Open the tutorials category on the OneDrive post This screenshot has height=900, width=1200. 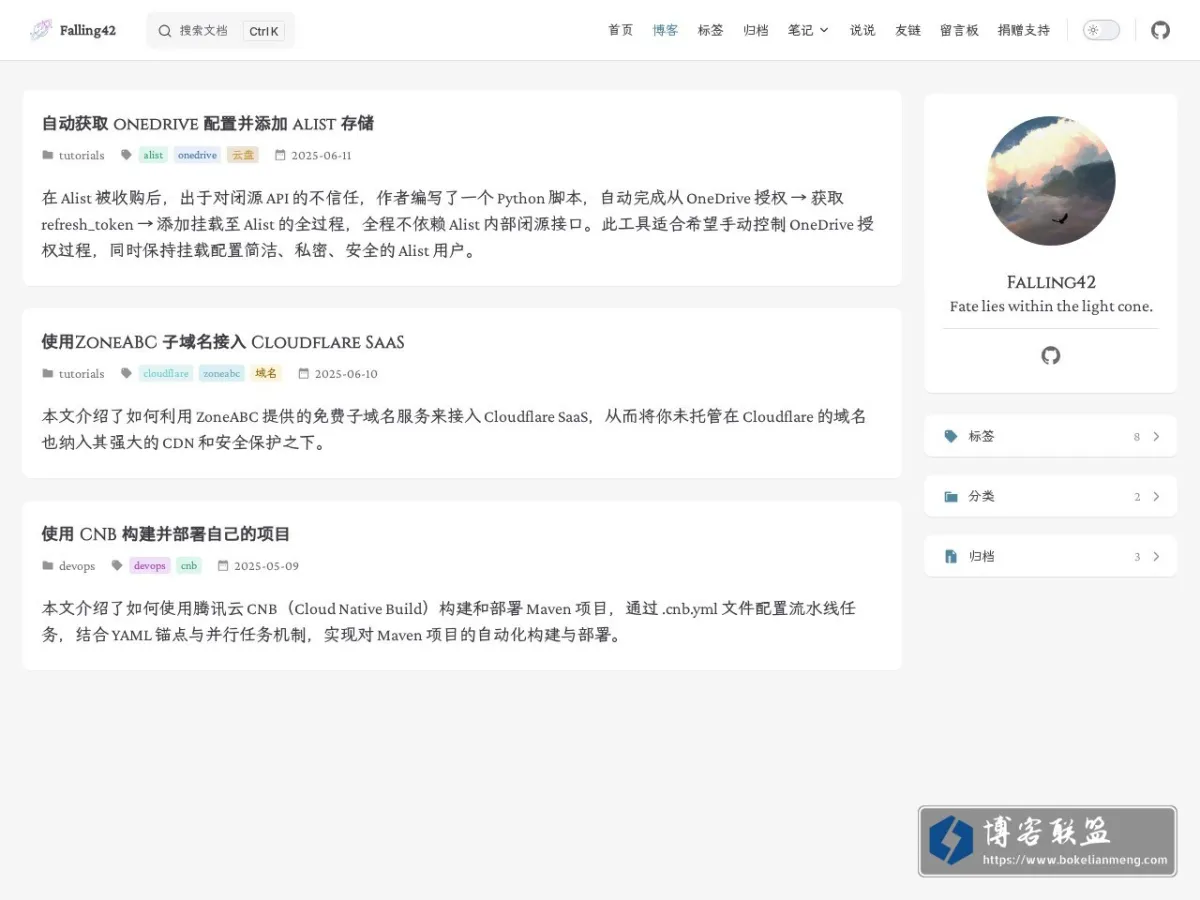coord(81,155)
